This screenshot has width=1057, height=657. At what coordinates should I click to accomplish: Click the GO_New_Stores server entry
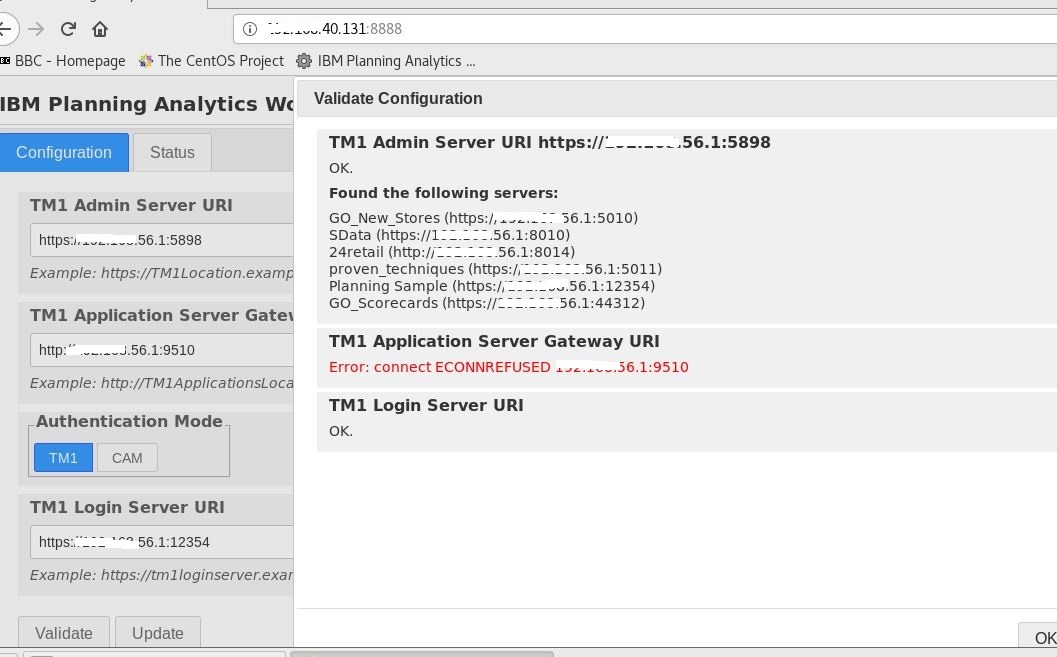[483, 218]
